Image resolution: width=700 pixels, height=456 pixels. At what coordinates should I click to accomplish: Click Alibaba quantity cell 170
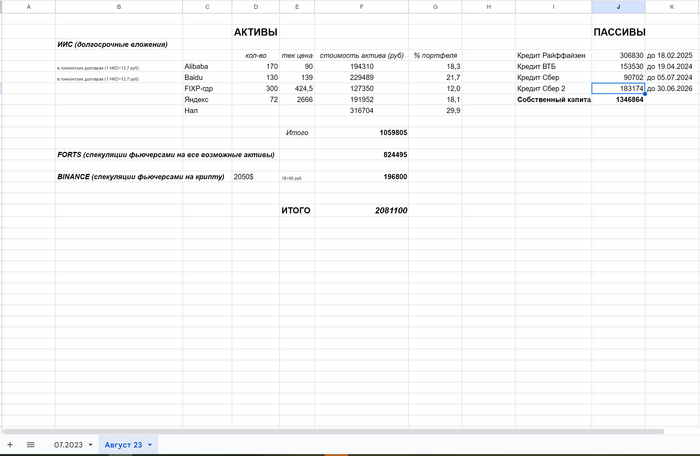[x=256, y=67]
